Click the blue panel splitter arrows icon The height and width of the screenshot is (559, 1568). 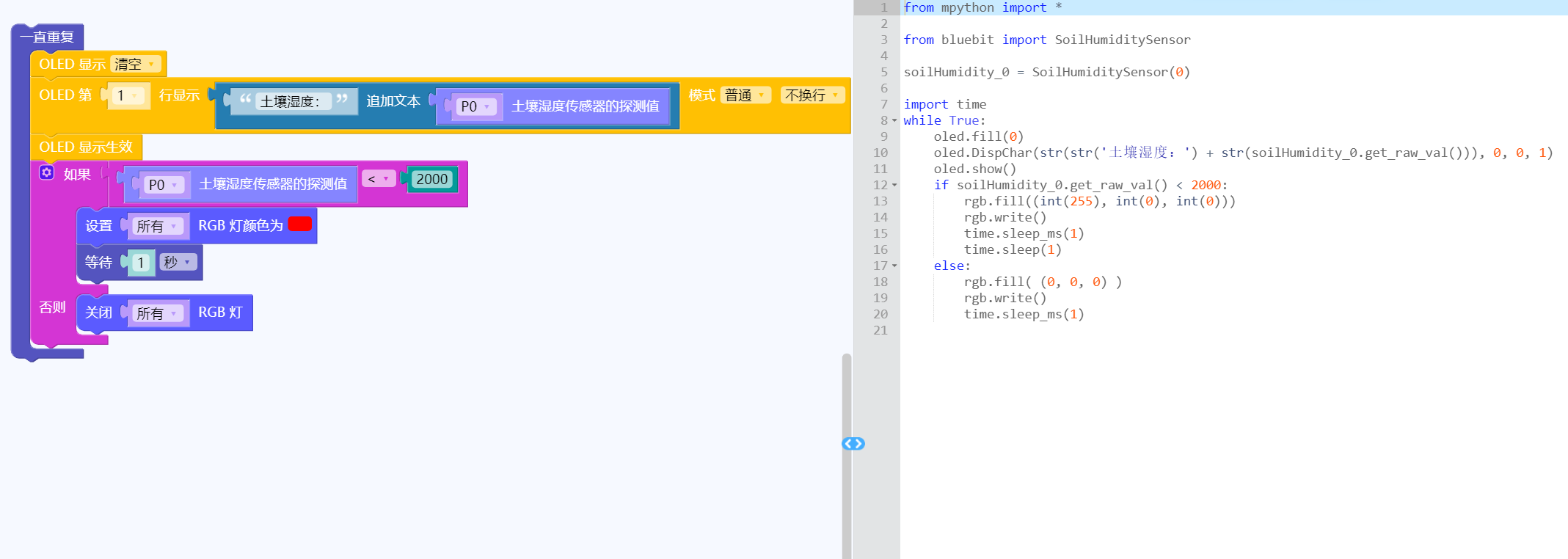(853, 444)
